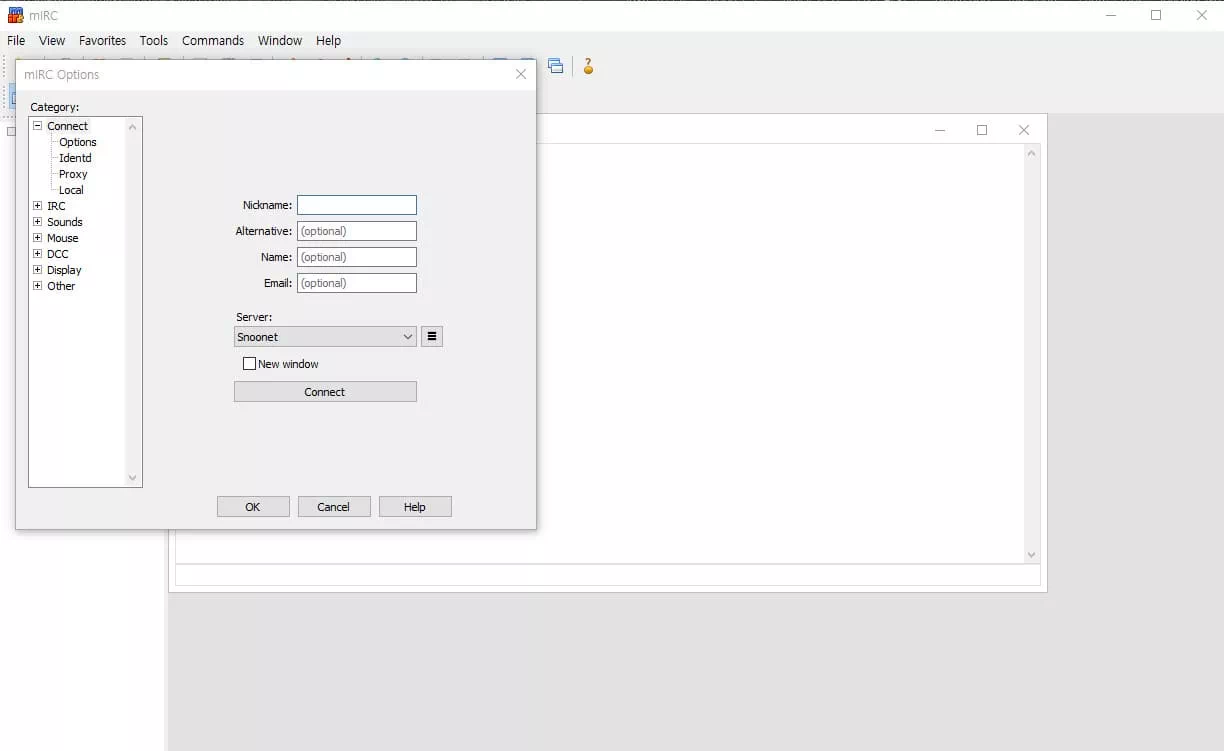Click the status window message input box
Screen dimensions: 1224x751
(608, 575)
